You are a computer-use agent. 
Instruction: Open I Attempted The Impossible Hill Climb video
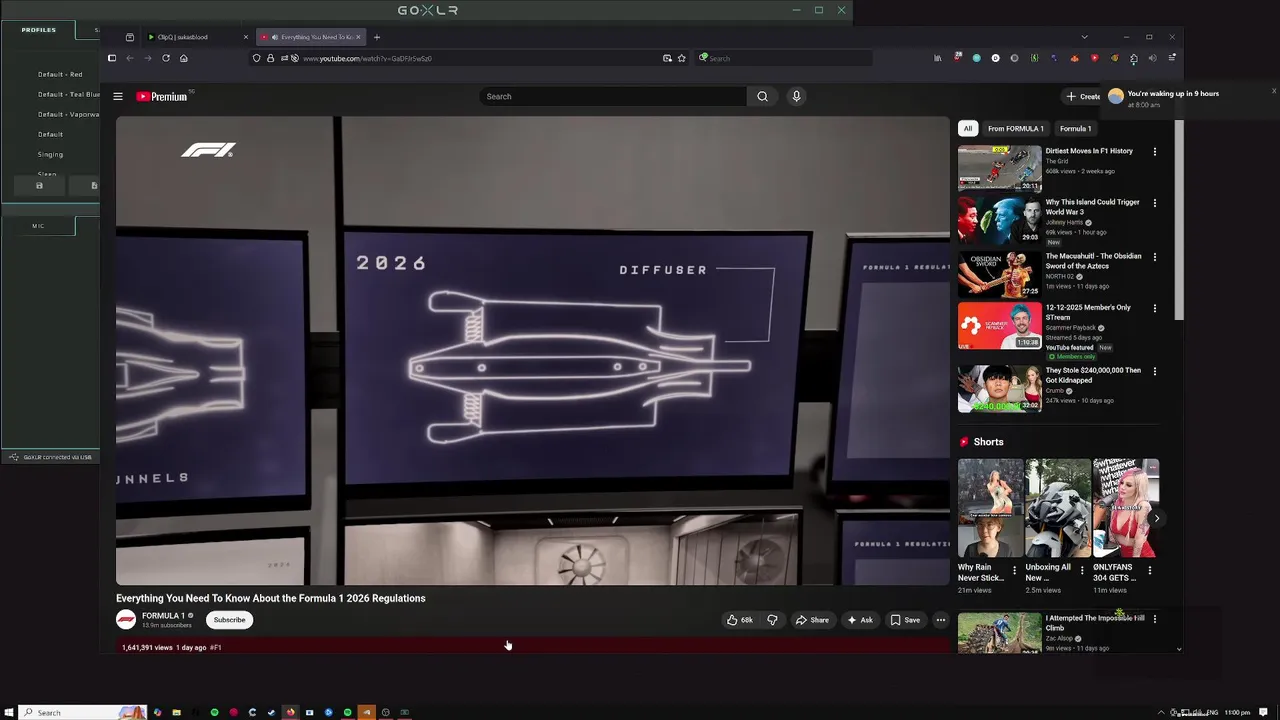point(1000,632)
